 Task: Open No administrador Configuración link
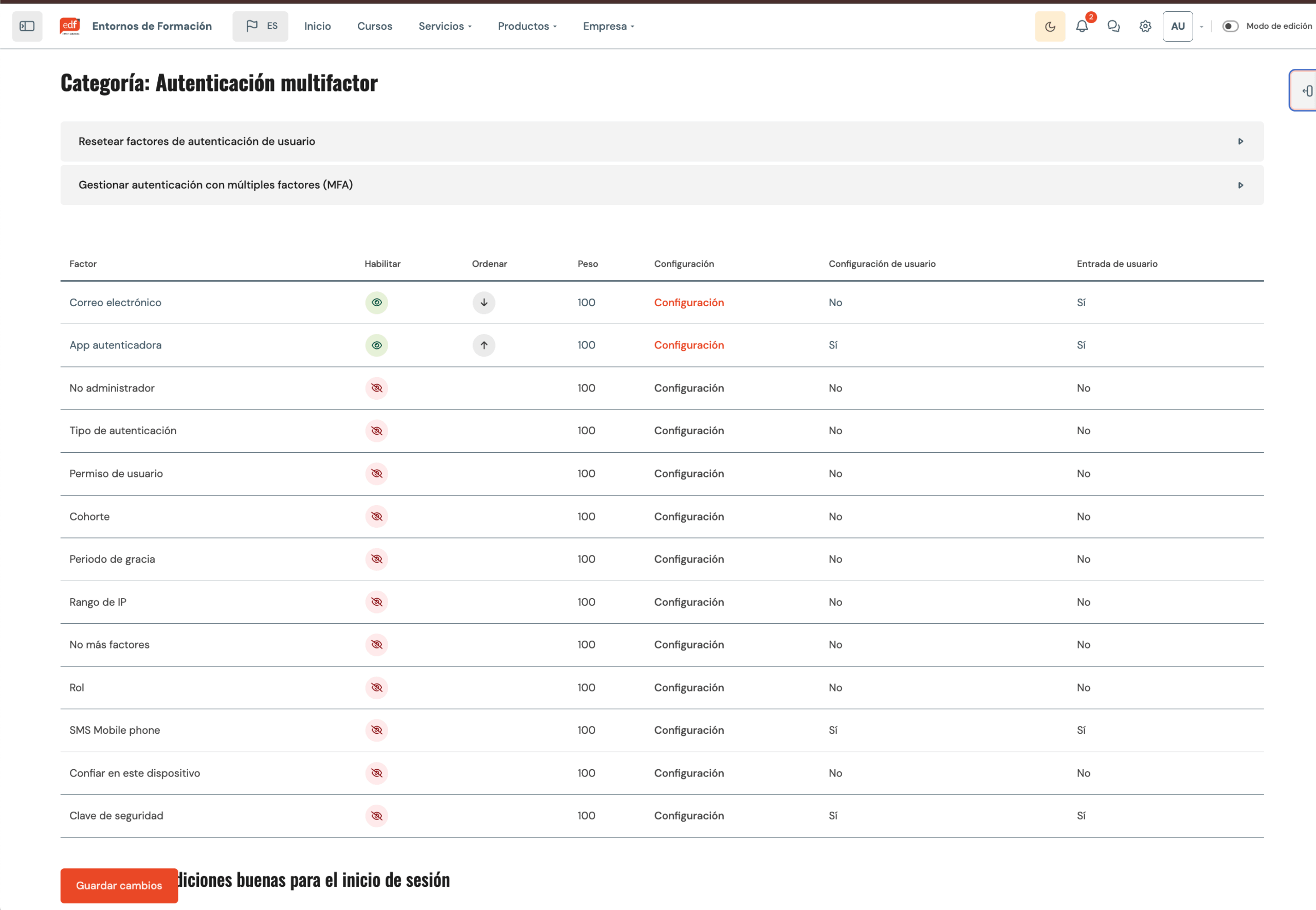[x=689, y=388]
